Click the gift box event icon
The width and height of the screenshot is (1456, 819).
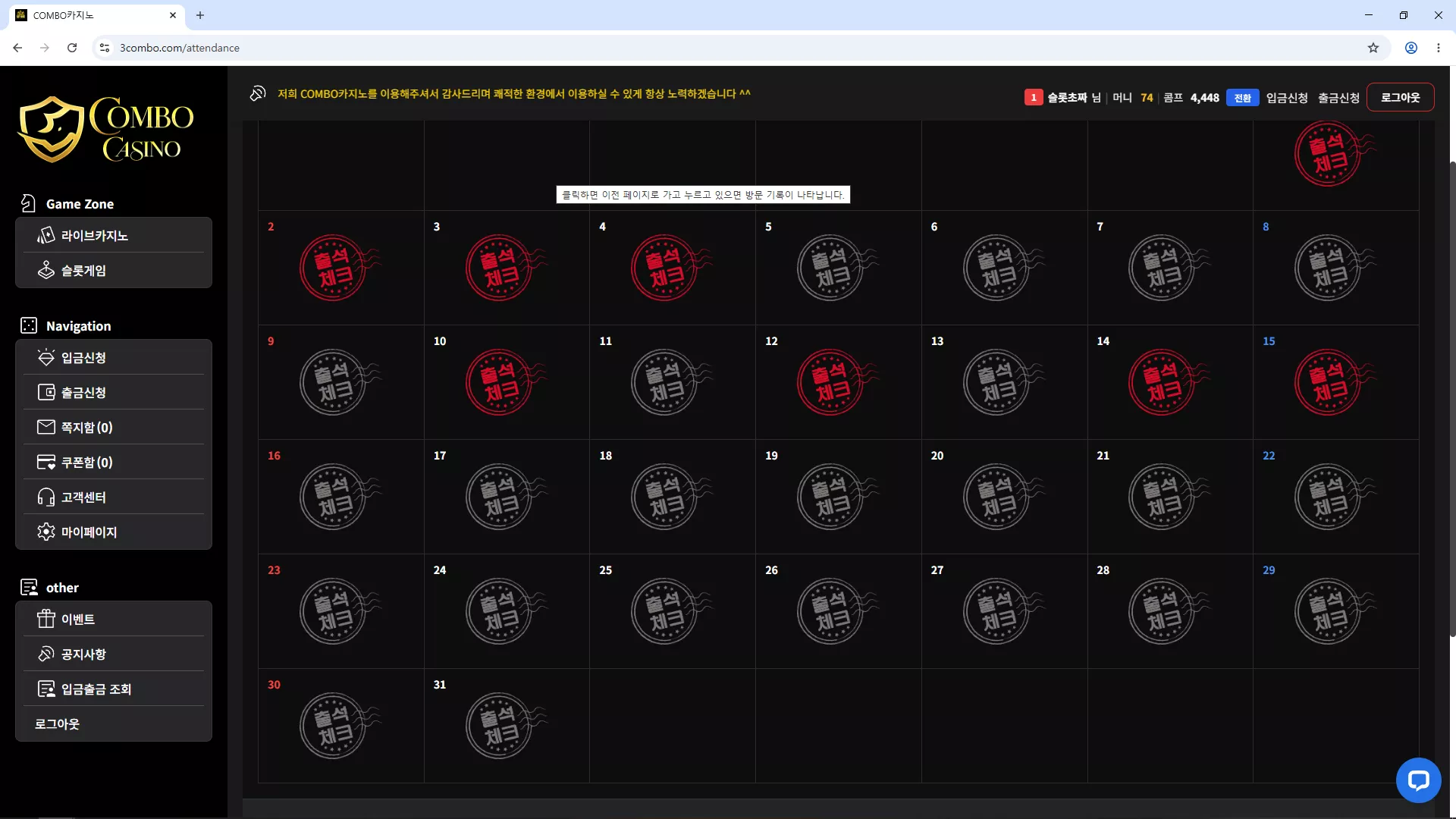point(46,619)
